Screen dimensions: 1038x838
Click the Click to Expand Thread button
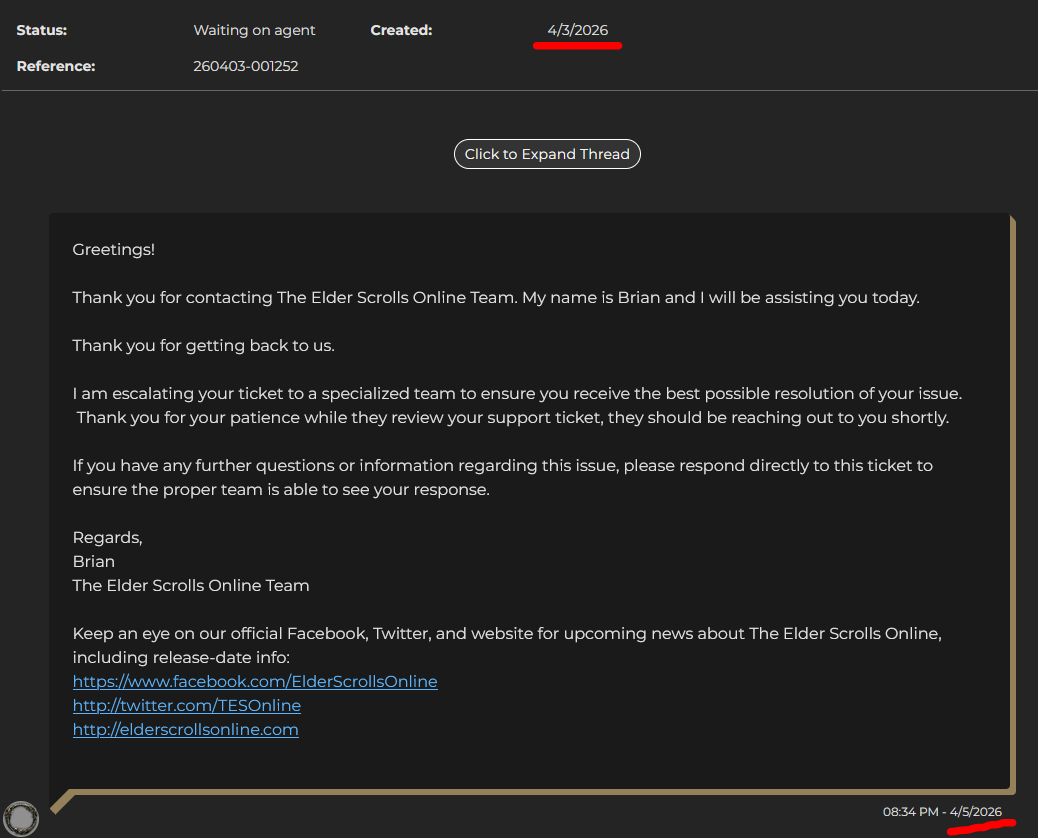click(547, 154)
